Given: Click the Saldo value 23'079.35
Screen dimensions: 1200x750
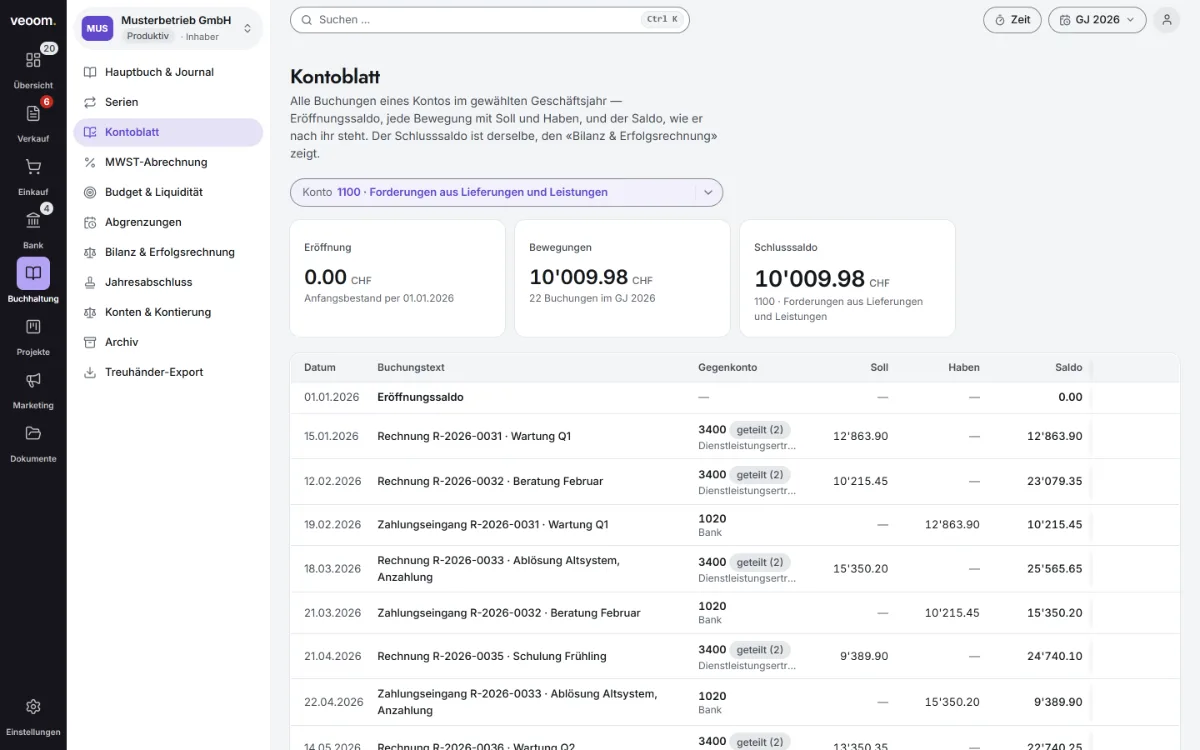Looking at the screenshot, I should [1054, 481].
